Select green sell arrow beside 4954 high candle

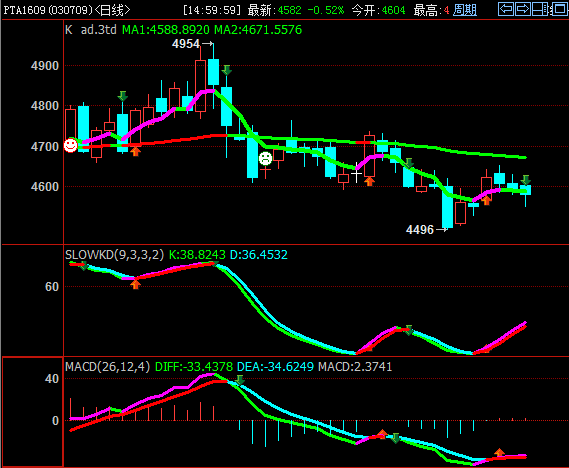pos(227,70)
